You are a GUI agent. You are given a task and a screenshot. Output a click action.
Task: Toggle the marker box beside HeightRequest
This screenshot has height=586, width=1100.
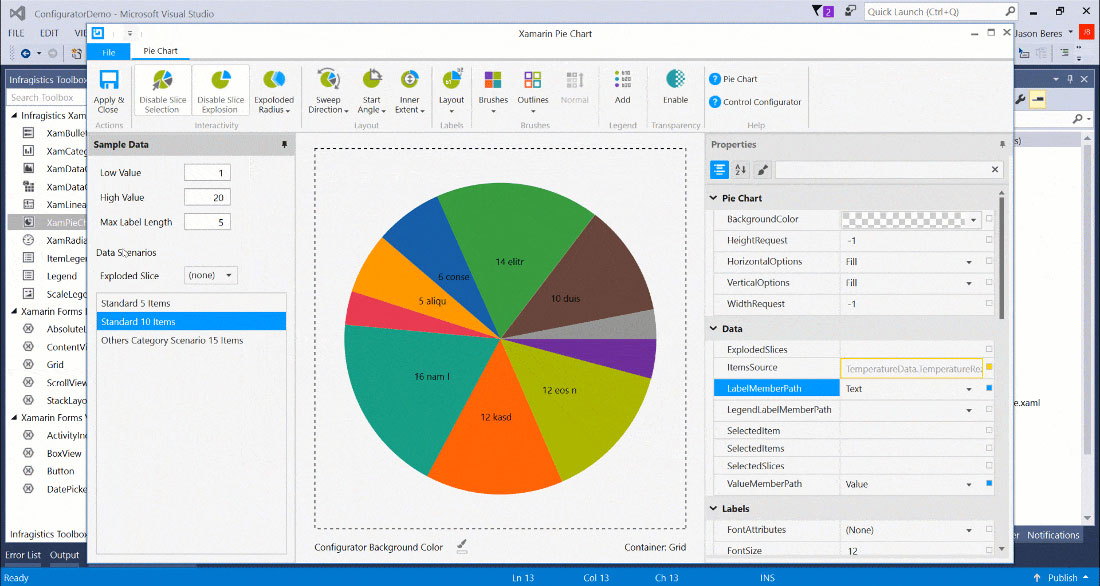tap(989, 240)
